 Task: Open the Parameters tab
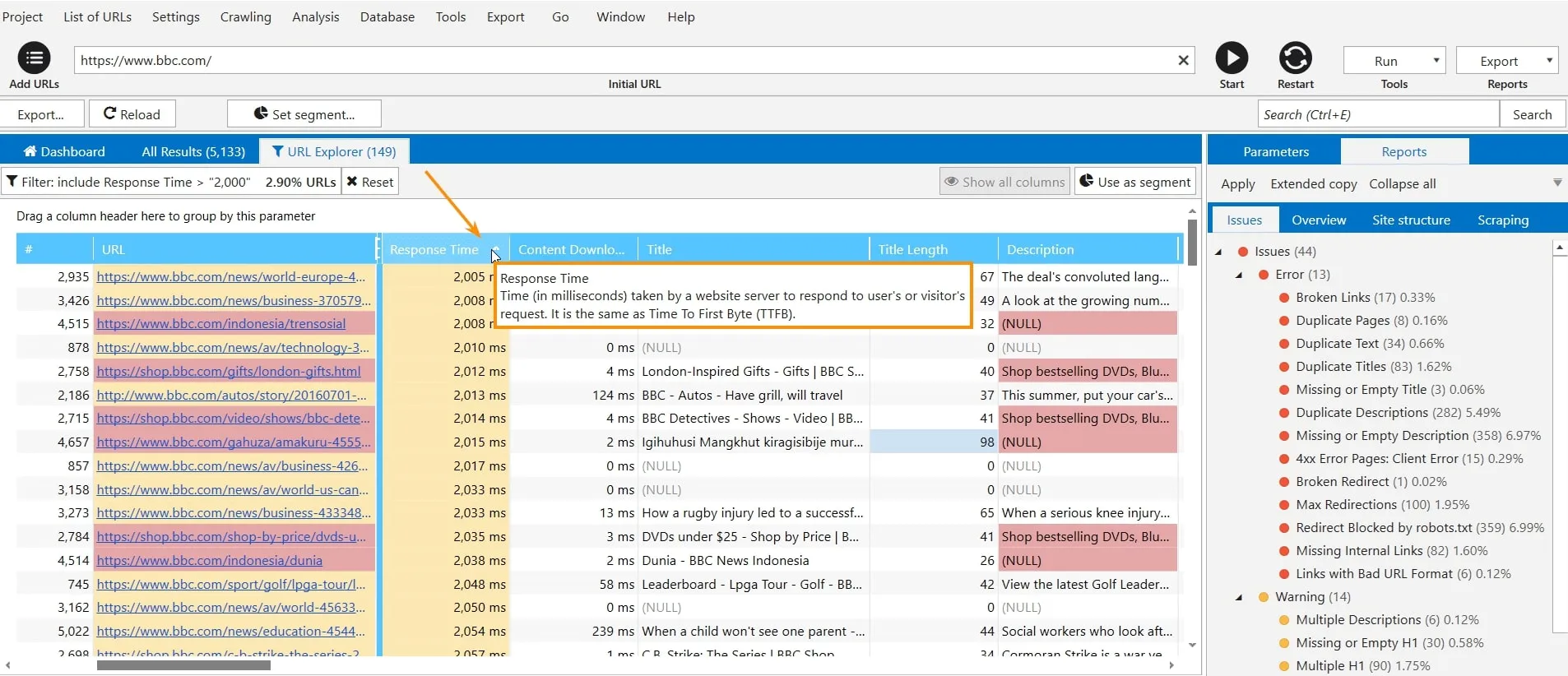[x=1275, y=151]
